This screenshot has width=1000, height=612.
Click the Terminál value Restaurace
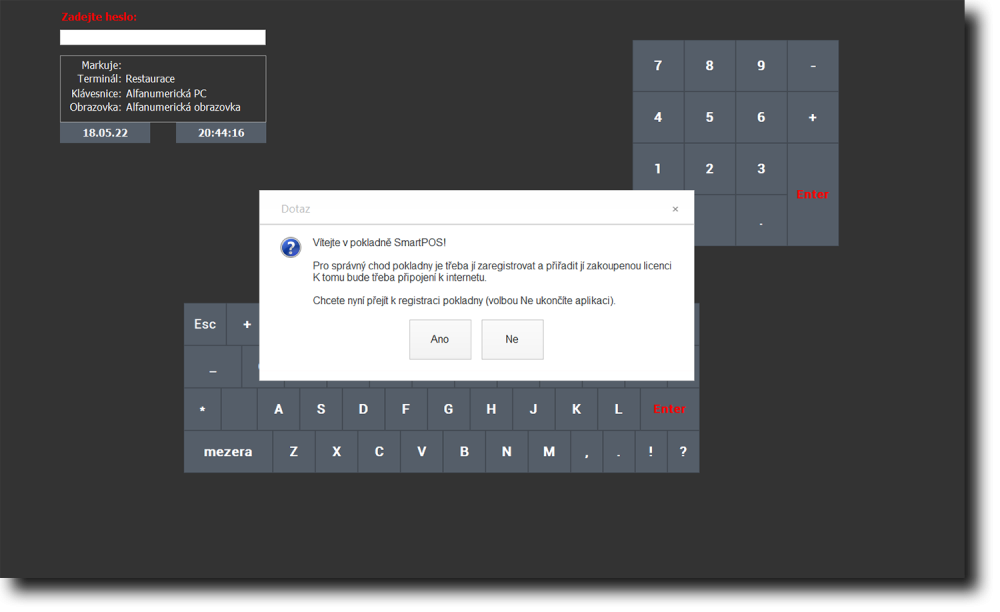tap(150, 79)
